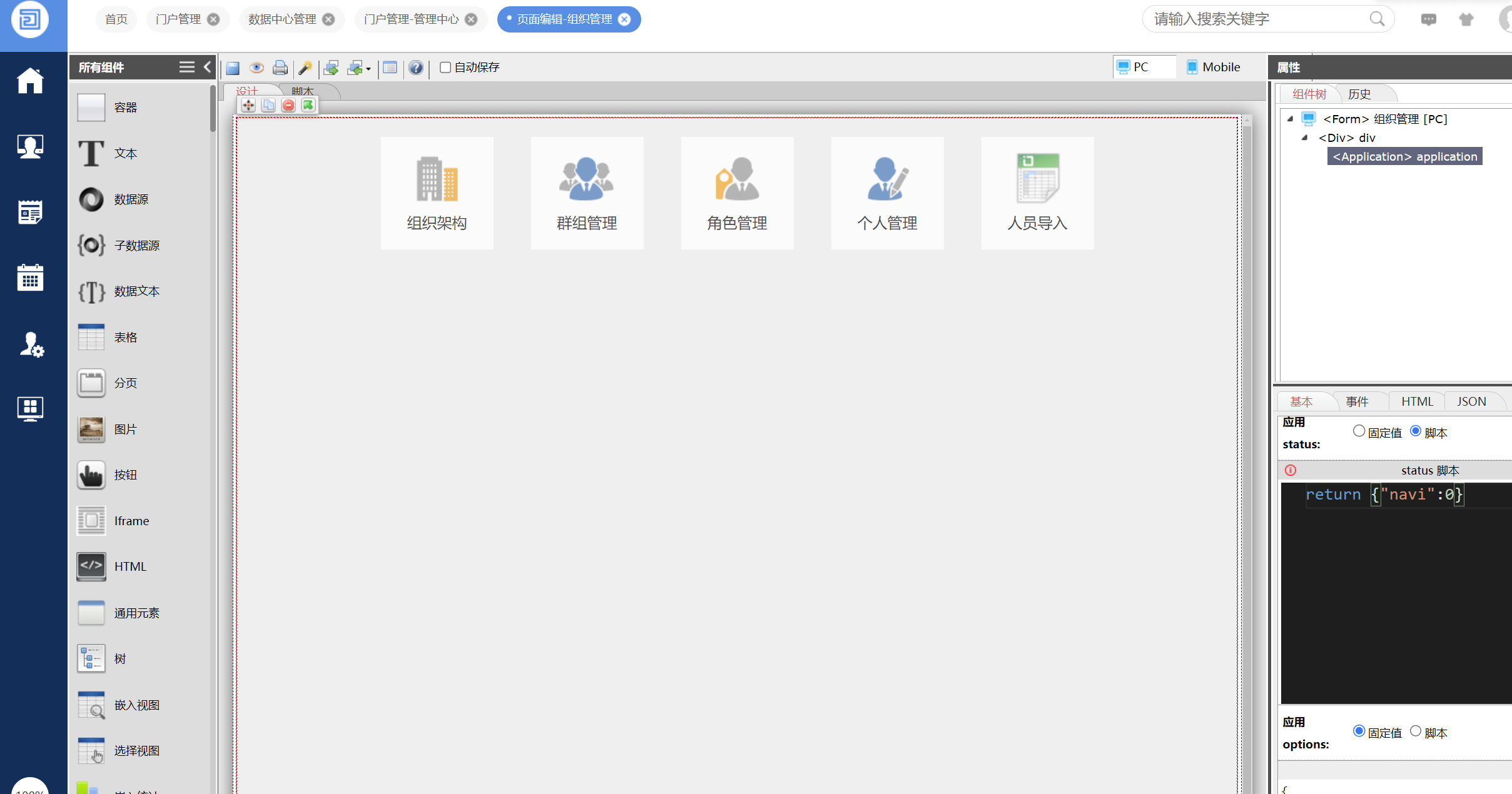
Task: Collapse the Form 组织管理 tree node
Action: (1290, 119)
